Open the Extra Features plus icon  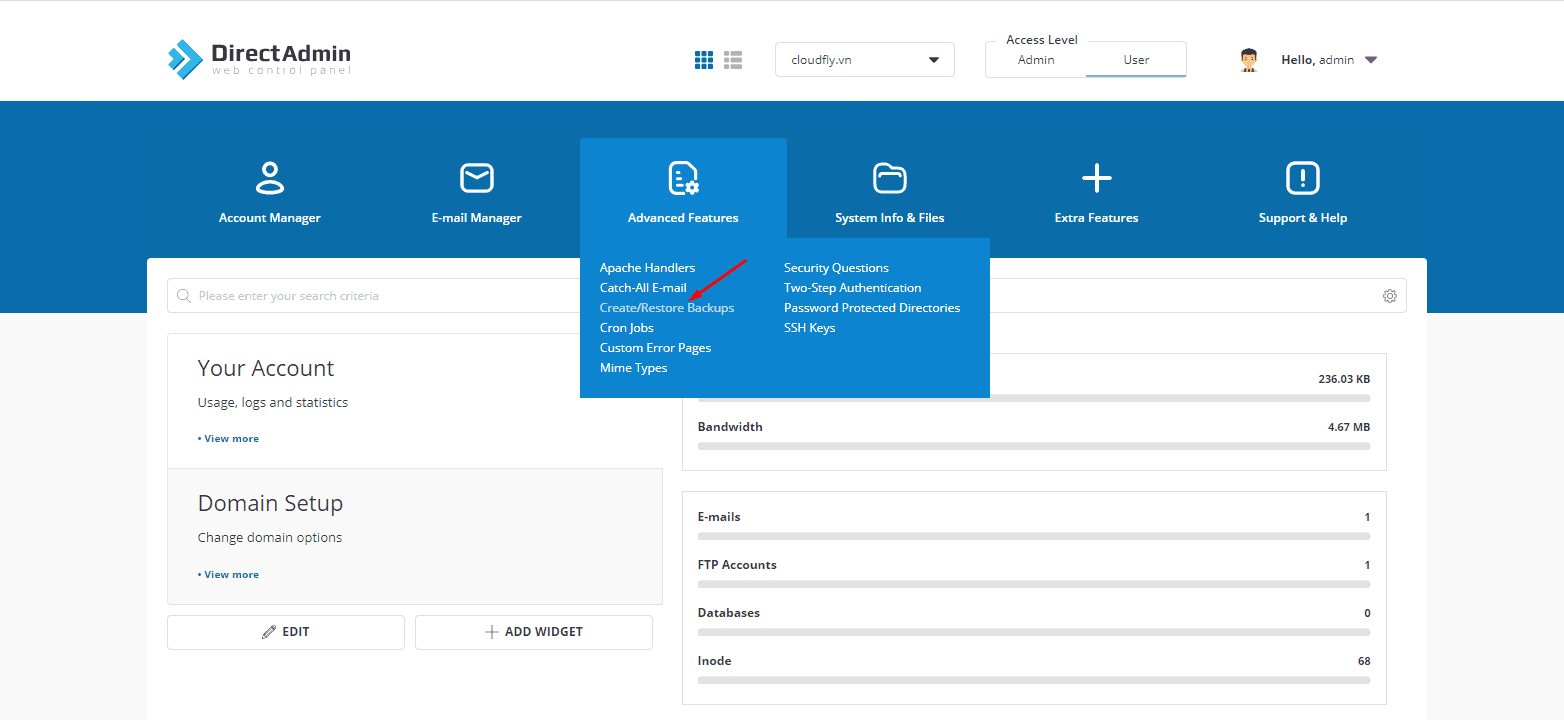tap(1097, 179)
